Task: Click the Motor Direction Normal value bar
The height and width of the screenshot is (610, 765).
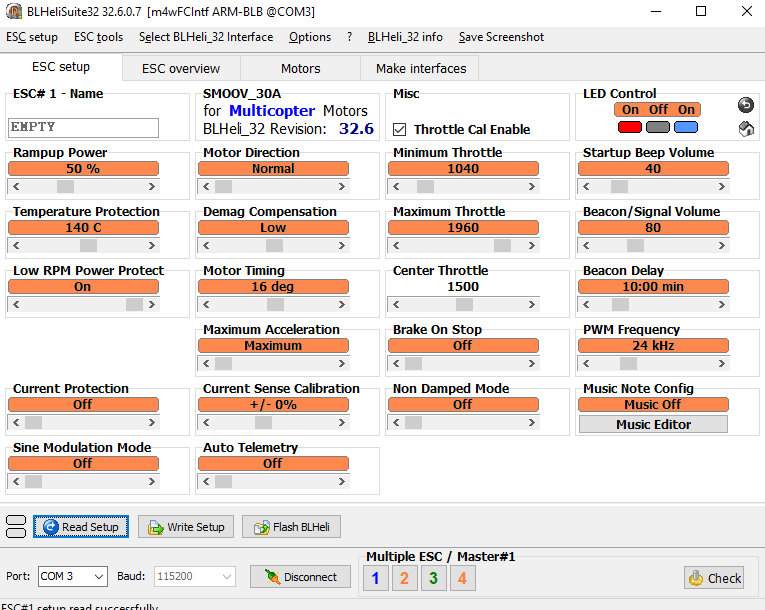Action: [273, 168]
